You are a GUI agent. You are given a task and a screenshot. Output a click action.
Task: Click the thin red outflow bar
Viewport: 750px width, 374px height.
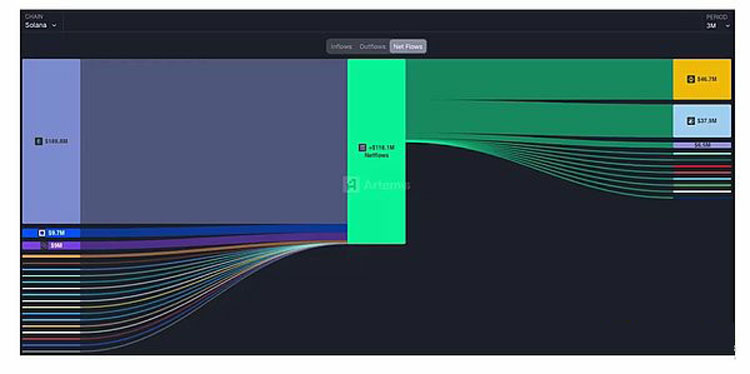(702, 166)
